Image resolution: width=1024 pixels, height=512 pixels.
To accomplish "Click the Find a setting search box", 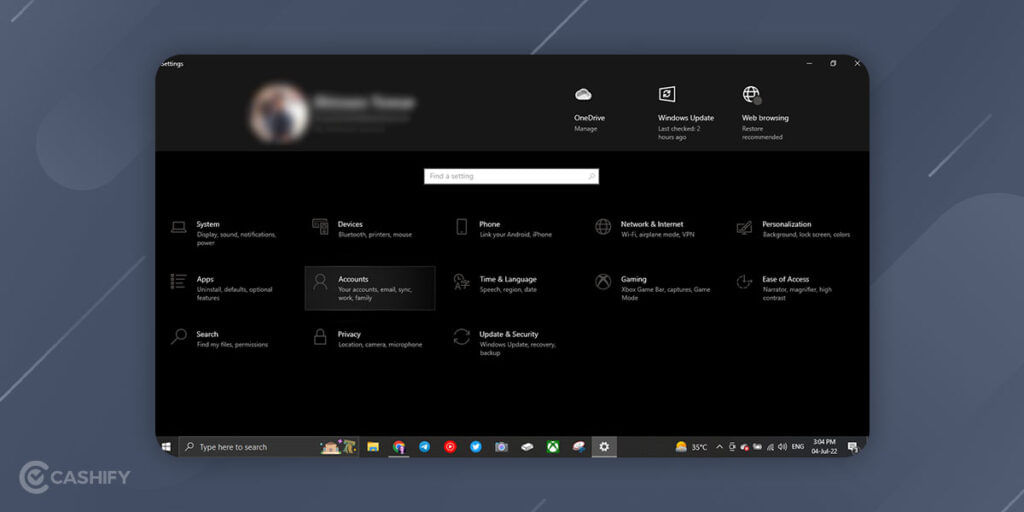I will [511, 176].
